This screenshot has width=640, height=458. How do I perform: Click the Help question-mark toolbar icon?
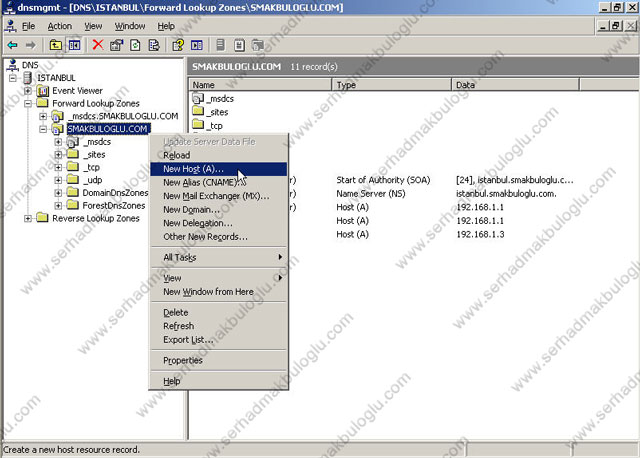(x=178, y=45)
